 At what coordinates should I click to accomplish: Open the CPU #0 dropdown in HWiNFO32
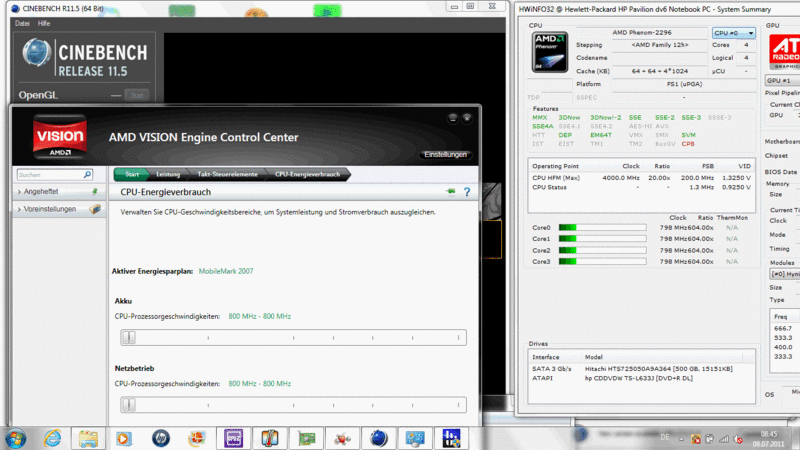tap(733, 33)
